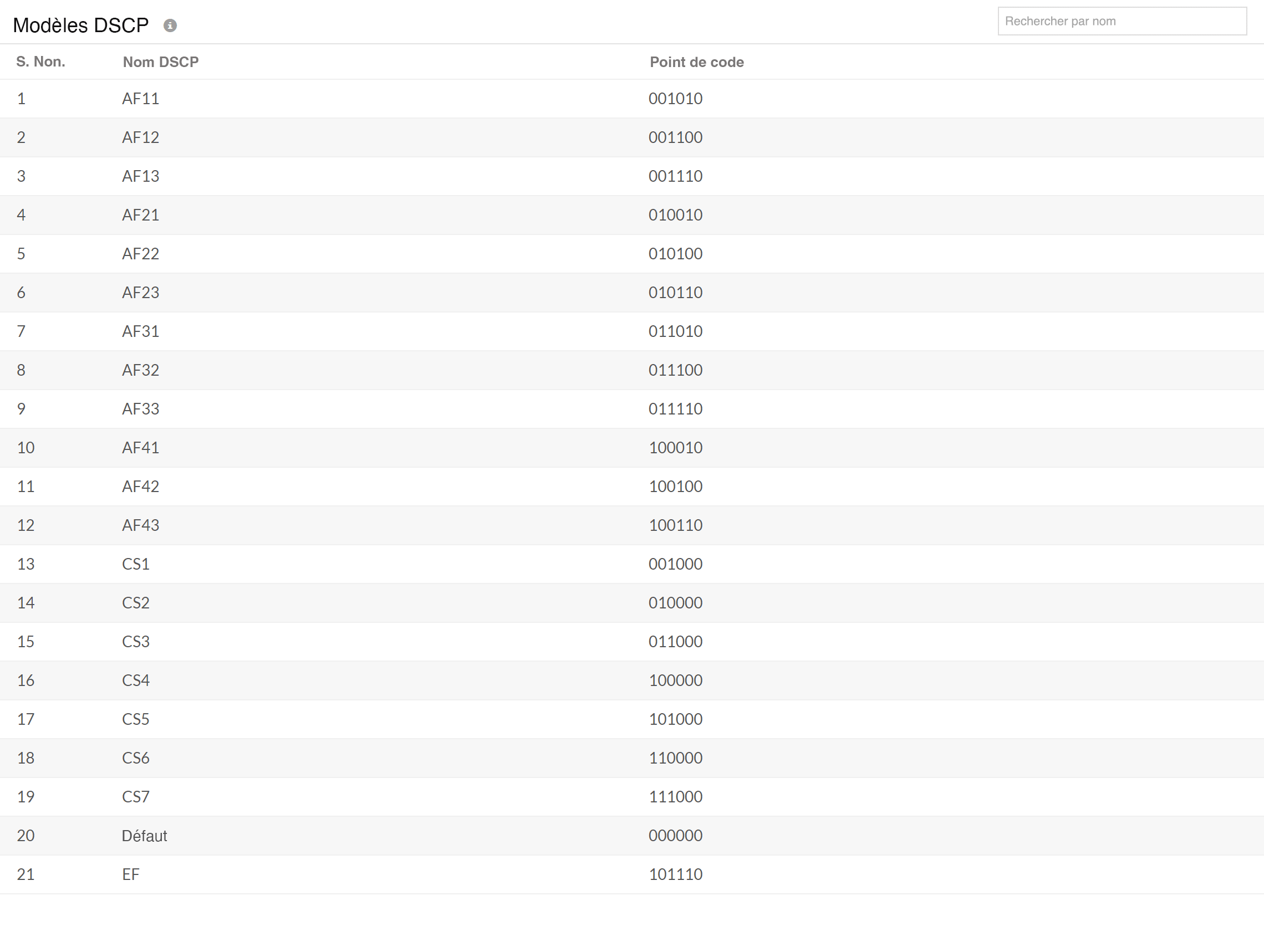The width and height of the screenshot is (1264, 952).
Task: Open the info tooltip next to Modèles DSCP
Action: (x=170, y=25)
